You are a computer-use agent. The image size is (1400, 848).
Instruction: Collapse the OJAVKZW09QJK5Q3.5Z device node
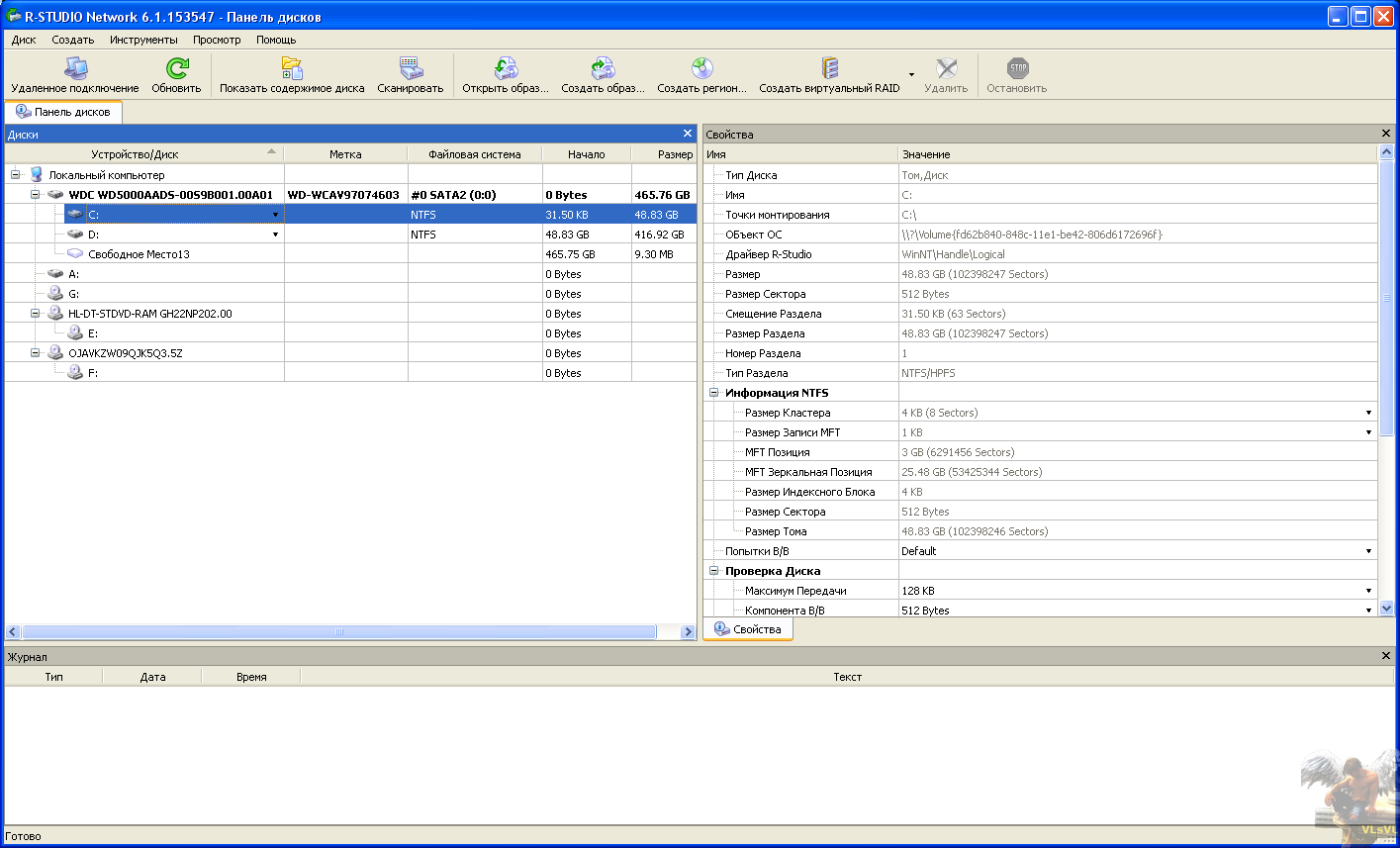[x=35, y=353]
